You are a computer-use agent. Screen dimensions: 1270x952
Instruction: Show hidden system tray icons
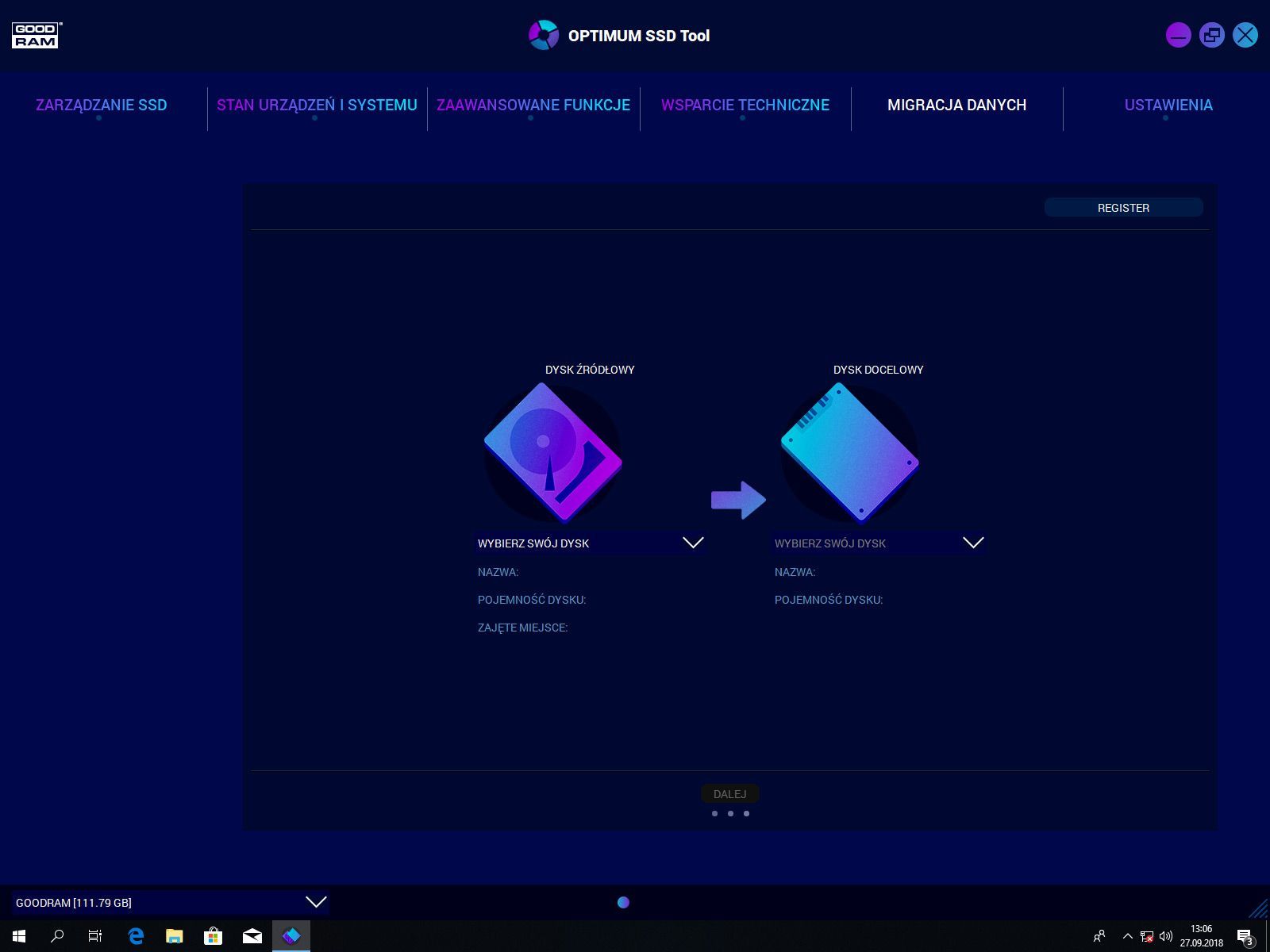pyautogui.click(x=1127, y=936)
